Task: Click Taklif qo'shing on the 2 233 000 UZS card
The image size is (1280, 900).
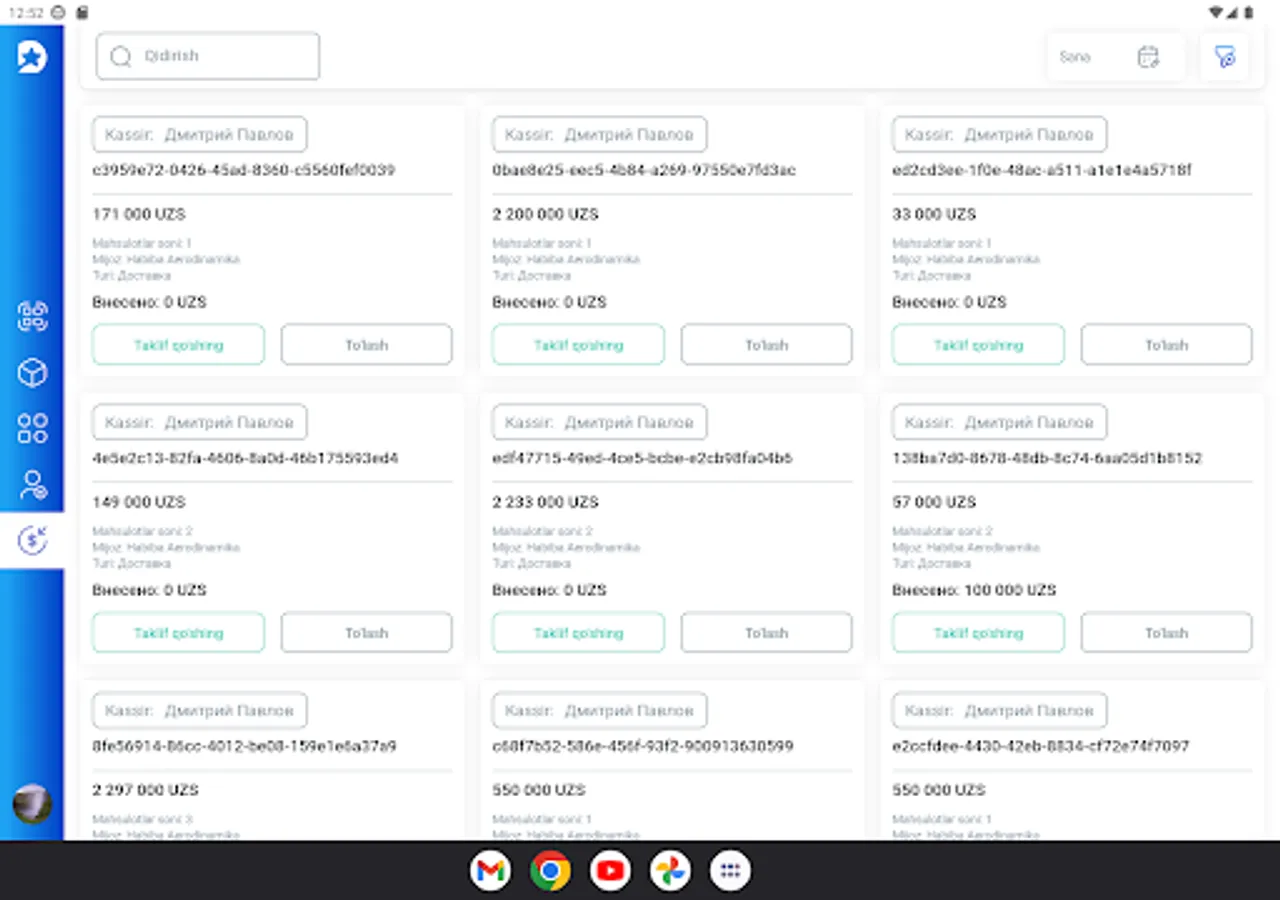Action: coord(578,633)
